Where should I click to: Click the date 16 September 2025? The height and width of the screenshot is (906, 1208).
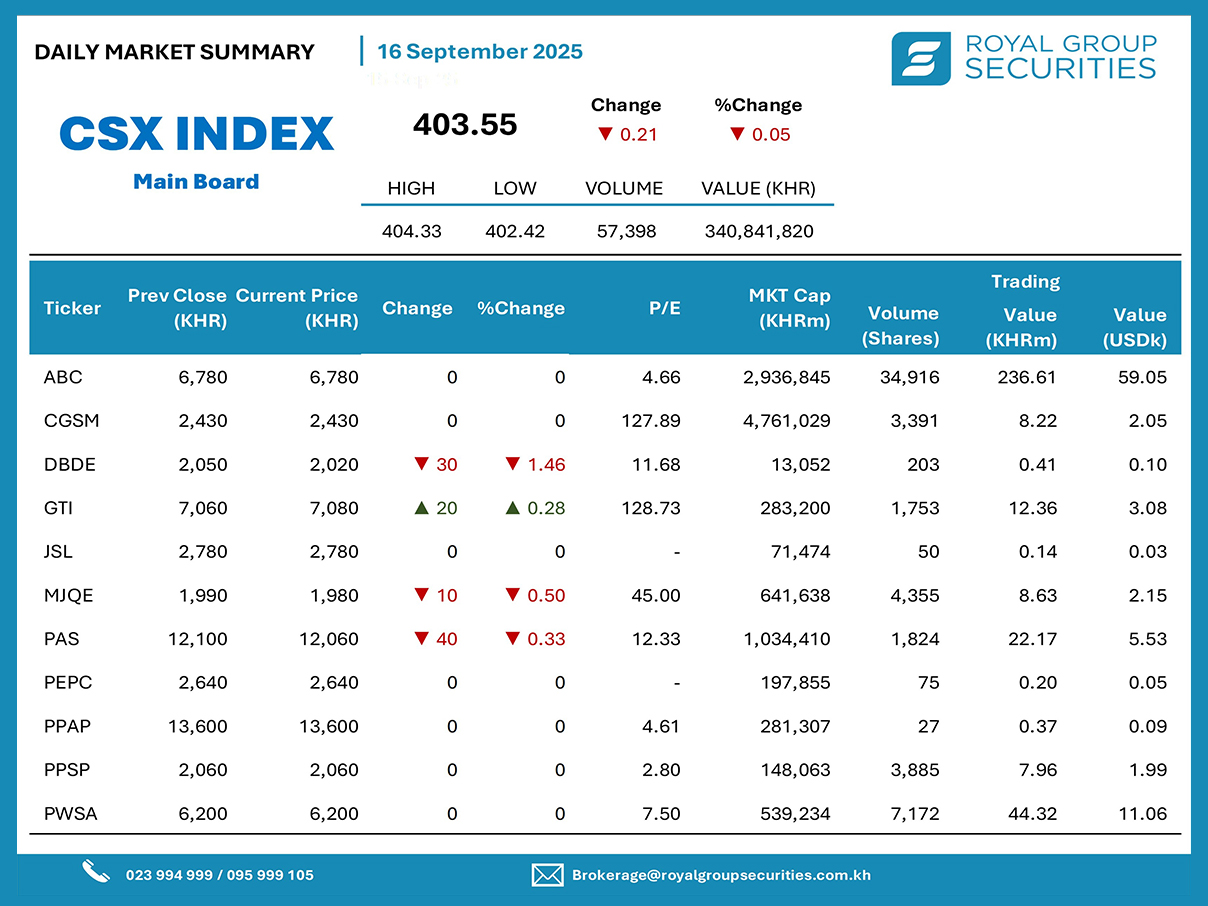(480, 52)
